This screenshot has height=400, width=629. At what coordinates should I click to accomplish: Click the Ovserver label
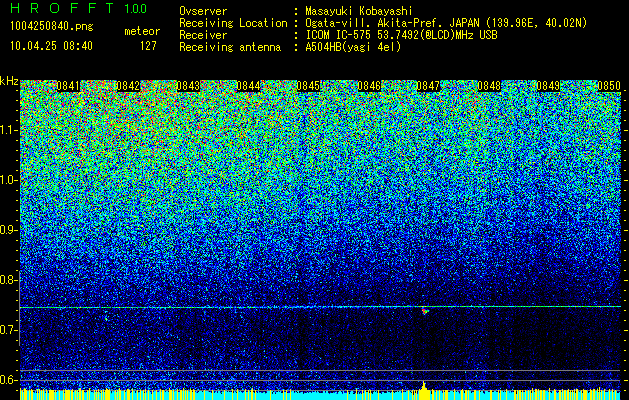click(203, 11)
